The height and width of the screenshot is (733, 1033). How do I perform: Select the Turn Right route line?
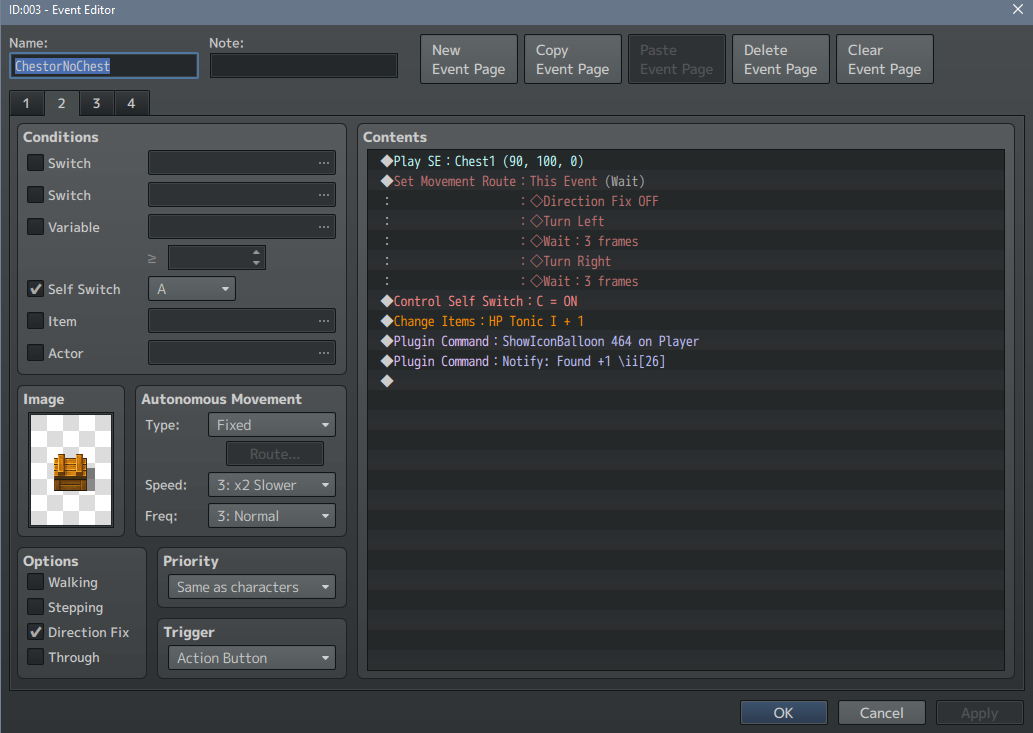pos(686,261)
